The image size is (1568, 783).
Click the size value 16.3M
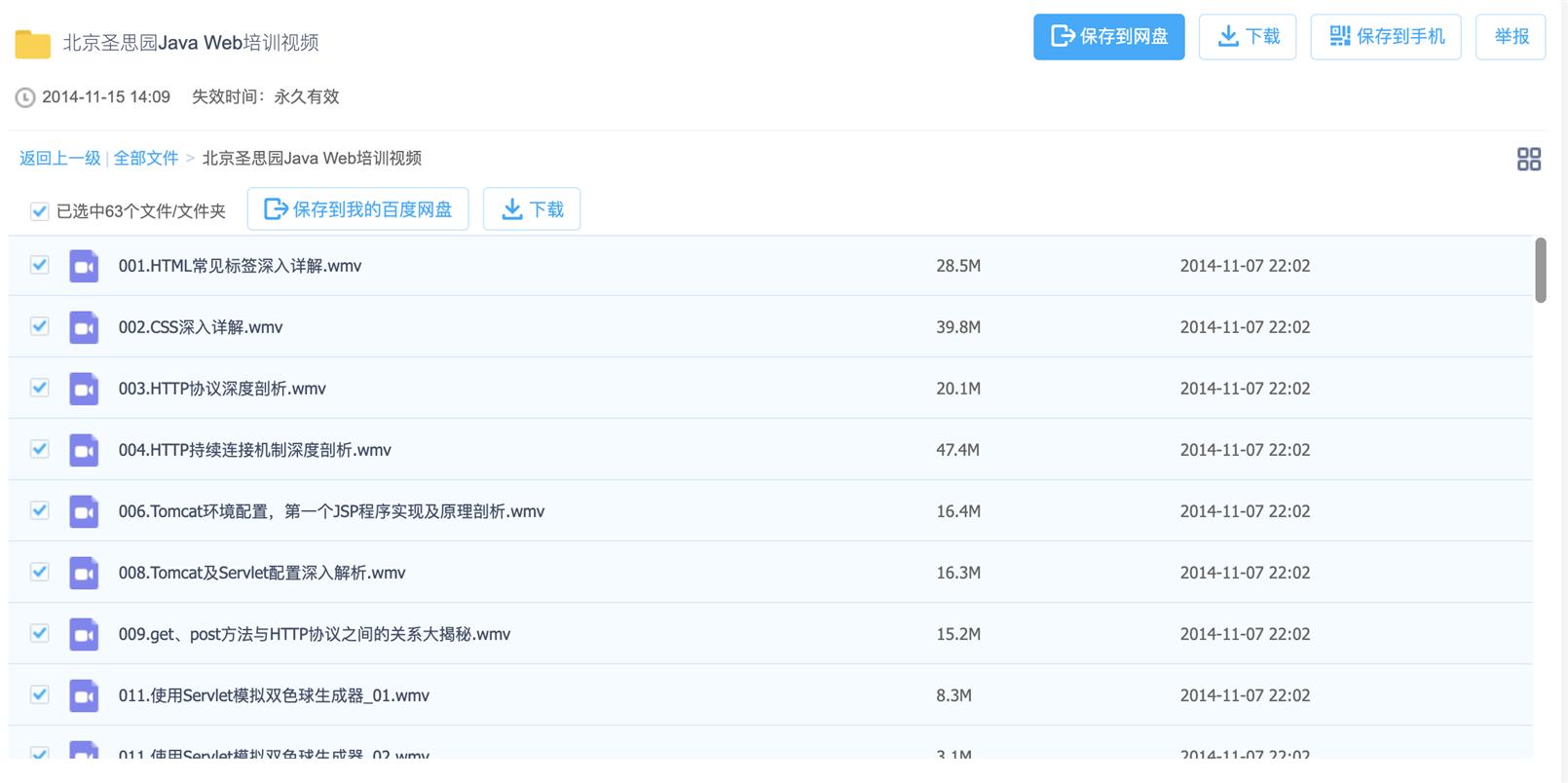(x=958, y=573)
